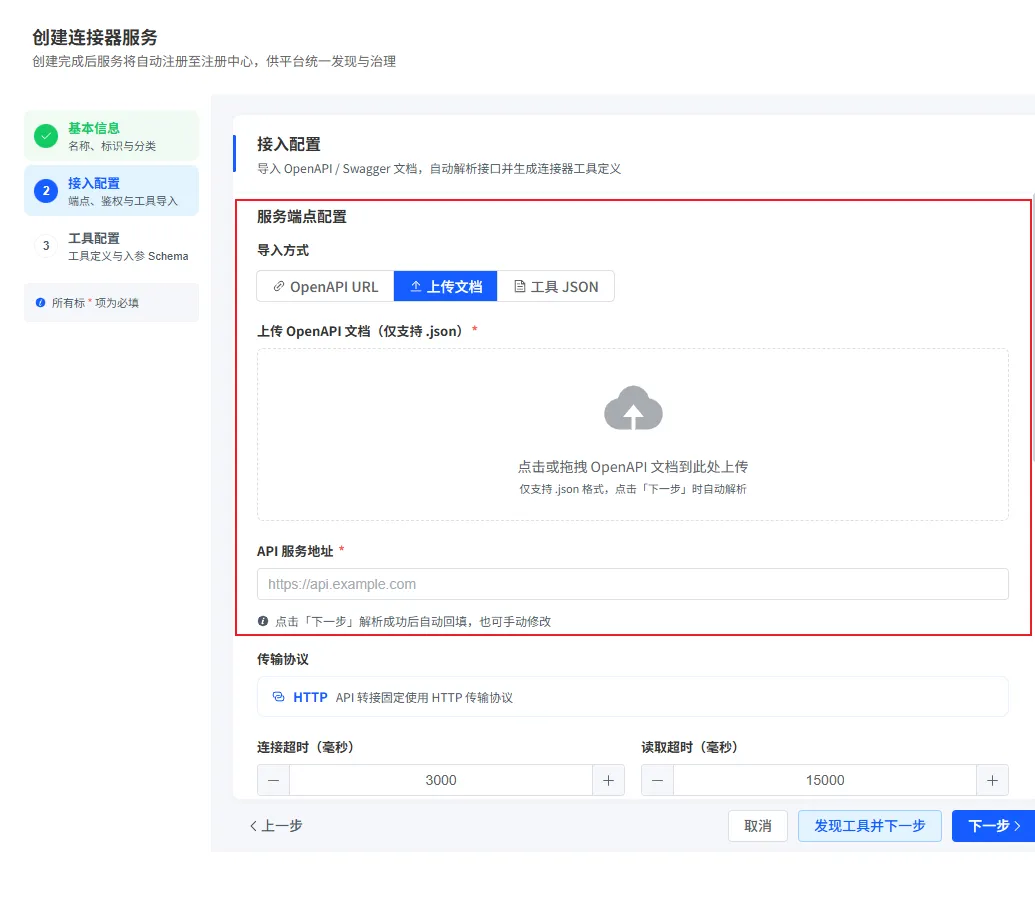Select the 上传文档 import method

[446, 286]
